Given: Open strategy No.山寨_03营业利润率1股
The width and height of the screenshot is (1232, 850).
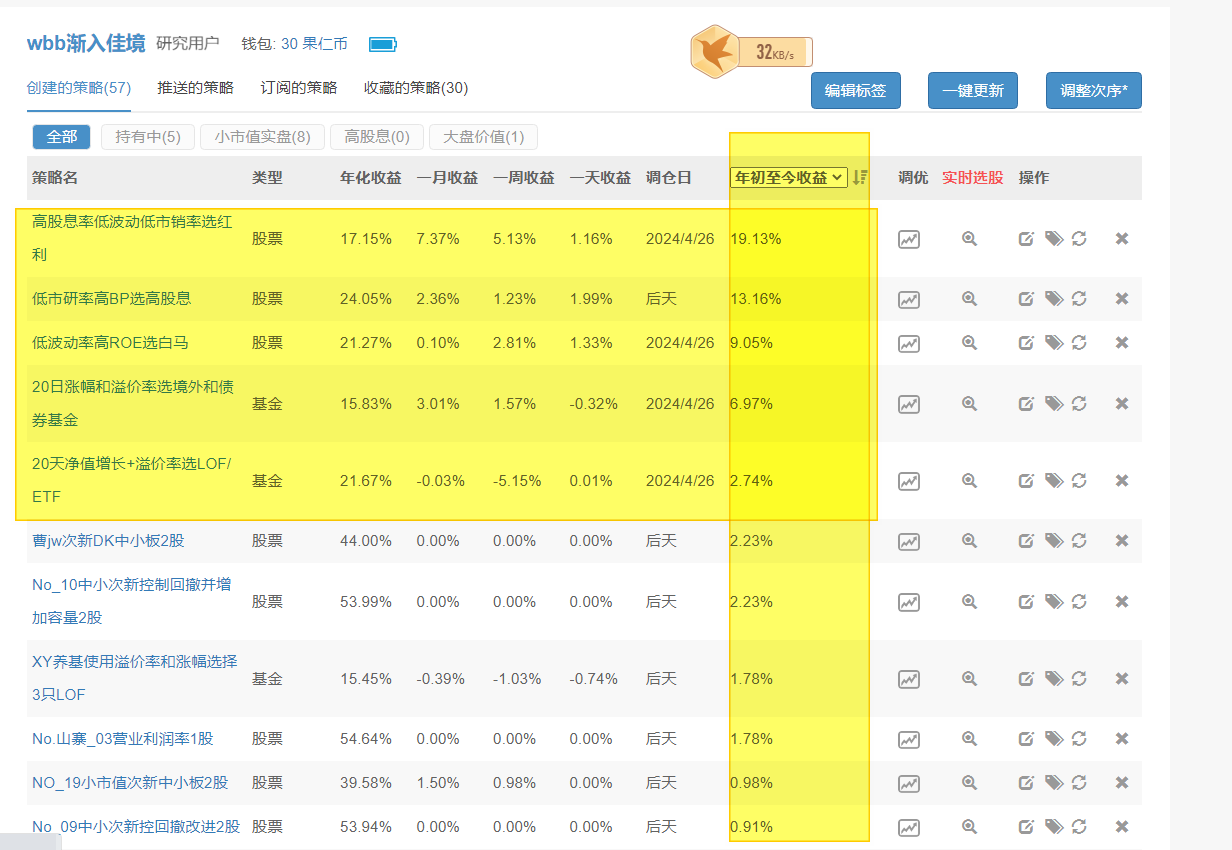Looking at the screenshot, I should pos(122,739).
